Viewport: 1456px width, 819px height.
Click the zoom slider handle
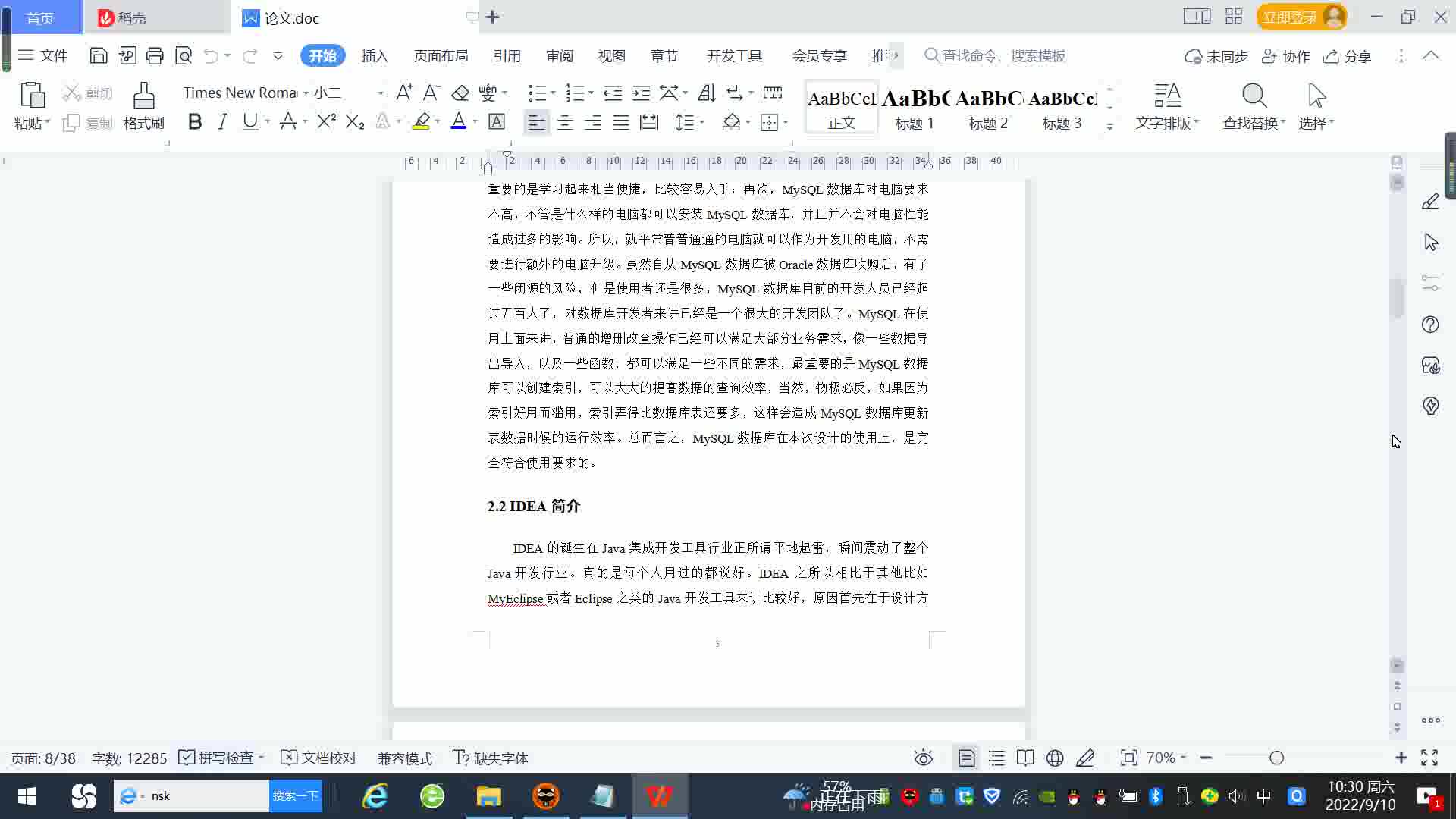point(1276,758)
